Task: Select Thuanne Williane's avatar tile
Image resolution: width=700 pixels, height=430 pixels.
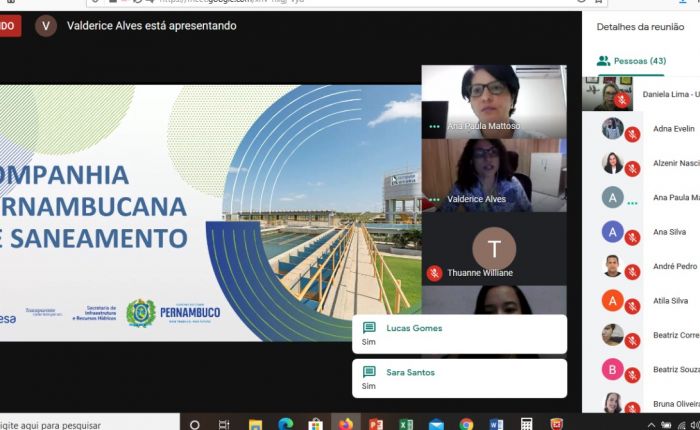Action: point(494,249)
